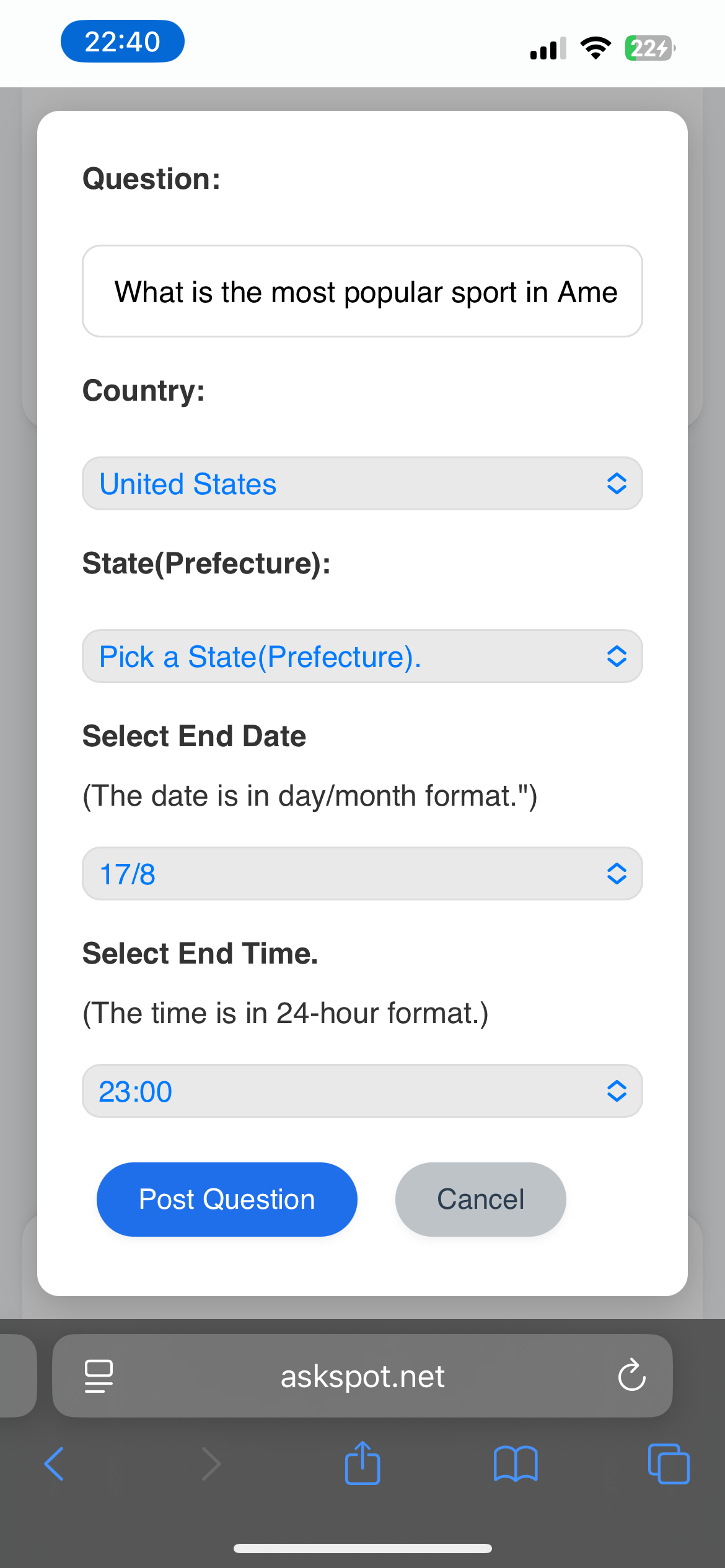
Task: Open the 23:00 end time dropdown
Action: tap(362, 1091)
